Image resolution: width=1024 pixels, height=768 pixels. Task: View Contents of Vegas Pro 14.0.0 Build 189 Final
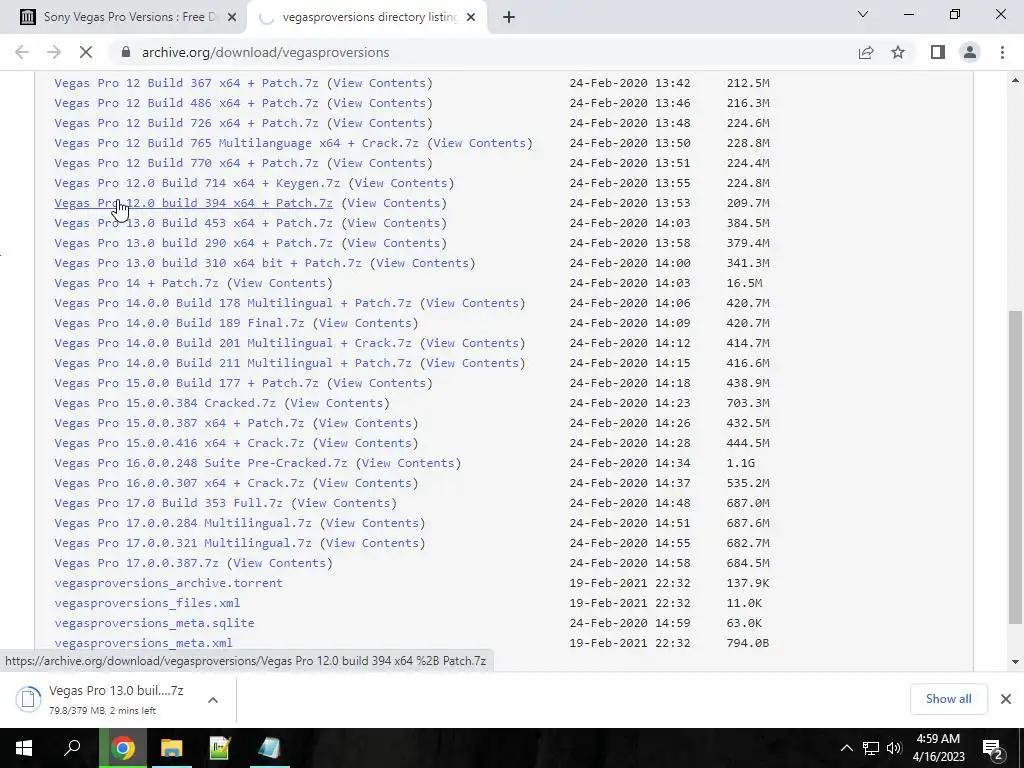(x=365, y=323)
